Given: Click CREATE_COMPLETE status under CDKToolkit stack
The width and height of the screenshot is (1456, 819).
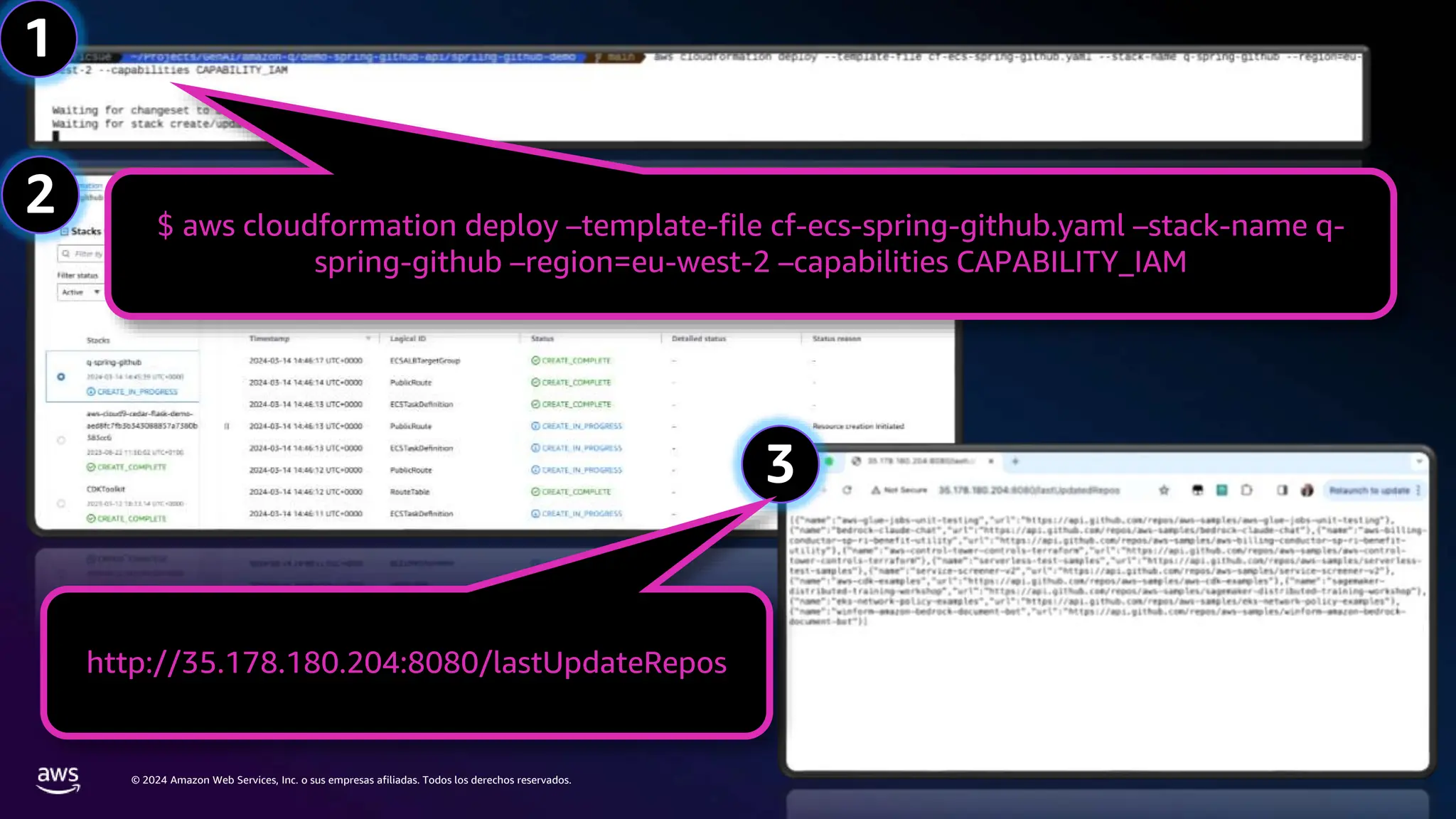Looking at the screenshot, I should click(127, 518).
